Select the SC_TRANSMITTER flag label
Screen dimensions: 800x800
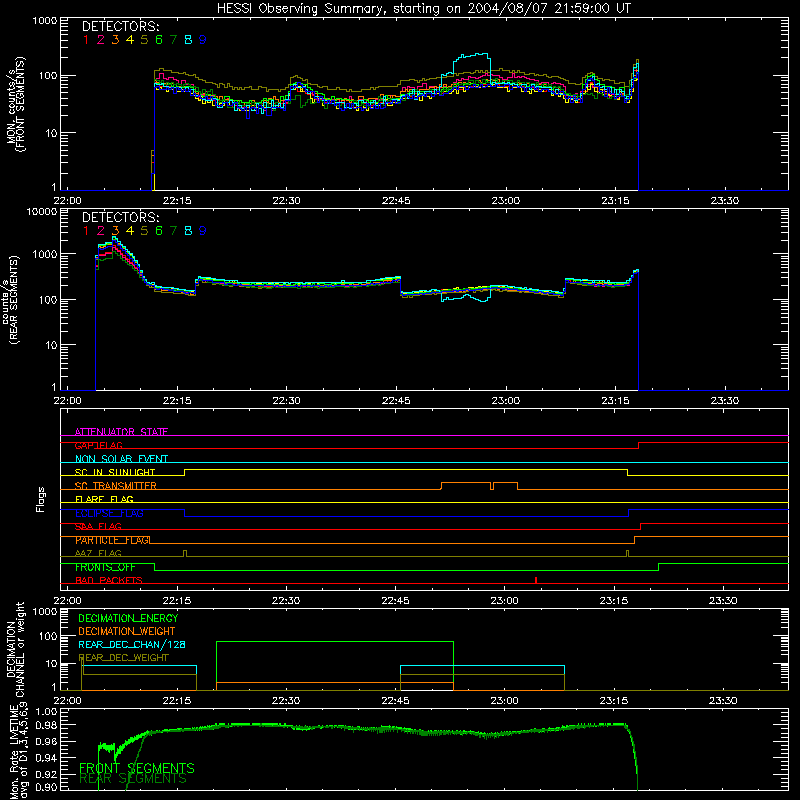click(115, 486)
